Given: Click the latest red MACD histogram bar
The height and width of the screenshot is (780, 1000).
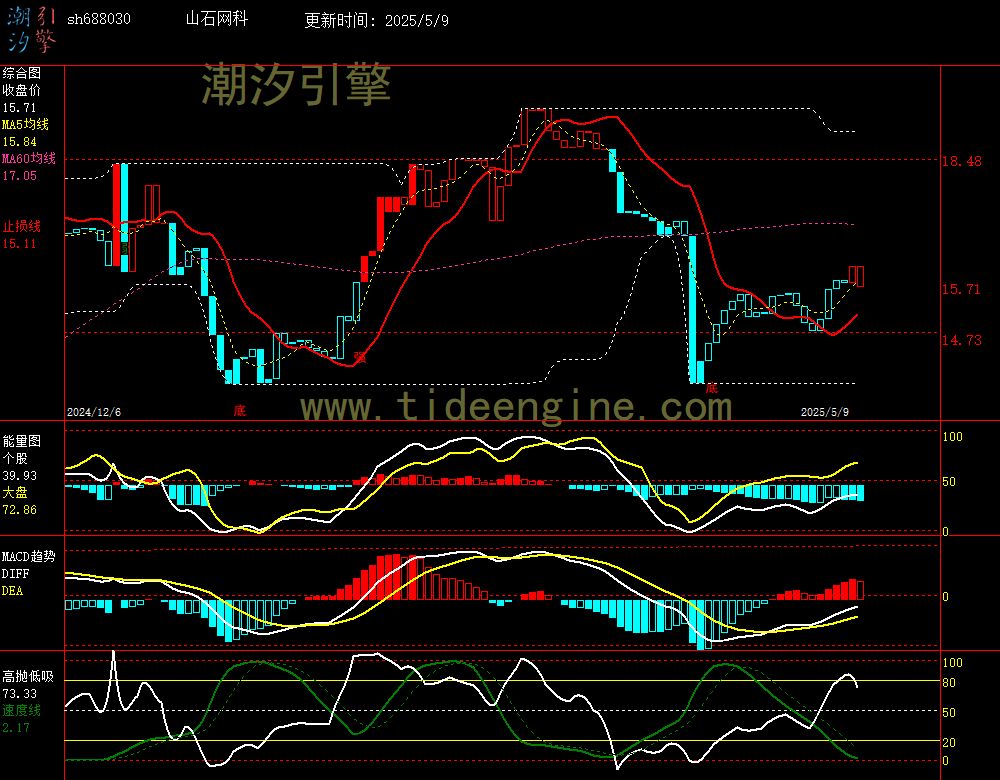Looking at the screenshot, I should 860,590.
